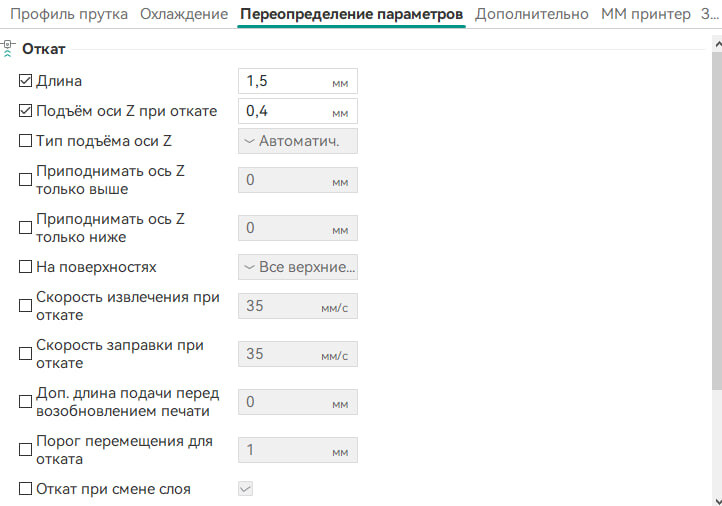Image resolution: width=722 pixels, height=506 pixels.
Task: Open the ММ принтер tab
Action: (x=646, y=14)
